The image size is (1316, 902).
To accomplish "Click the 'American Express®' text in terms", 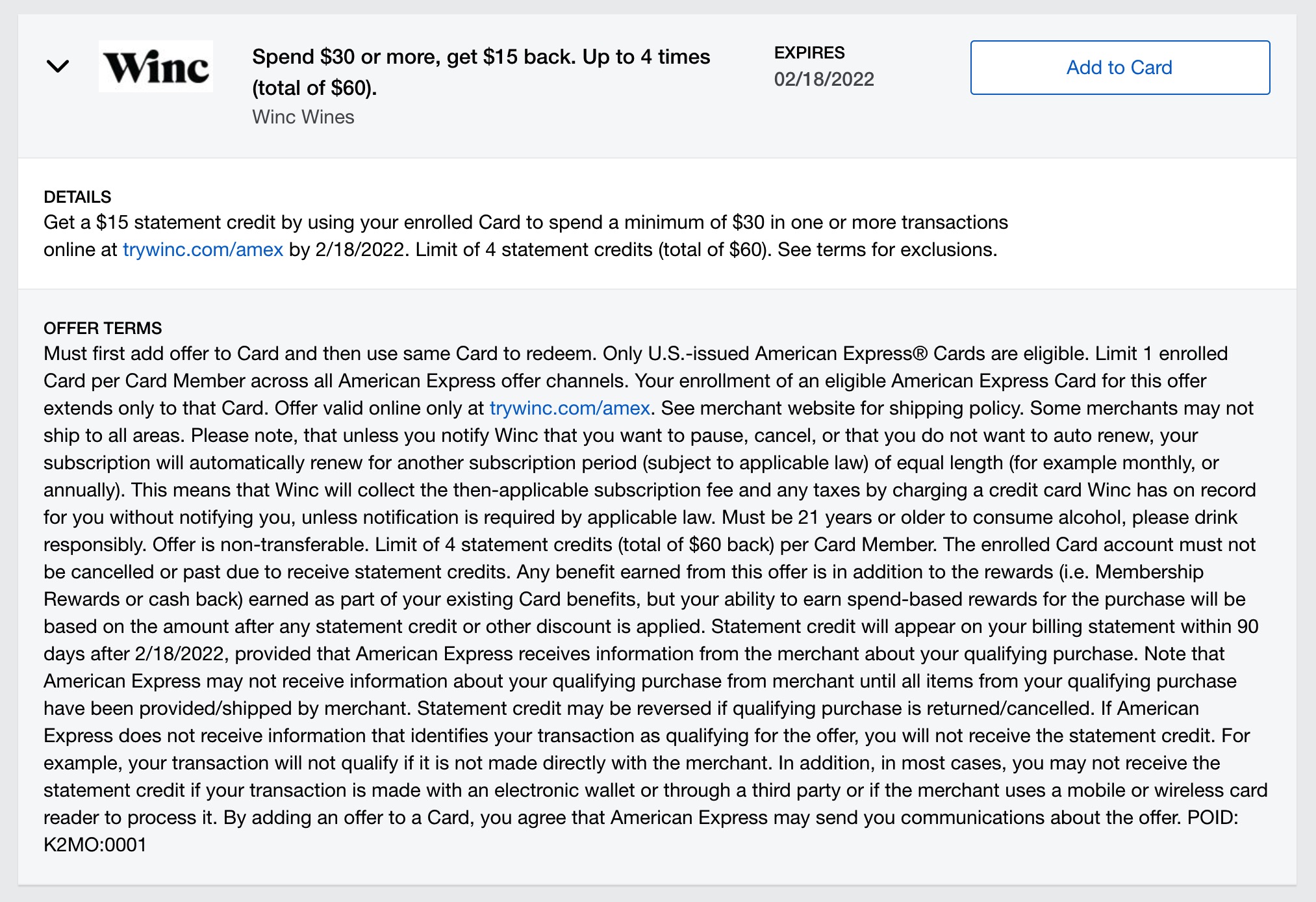I will [x=841, y=354].
